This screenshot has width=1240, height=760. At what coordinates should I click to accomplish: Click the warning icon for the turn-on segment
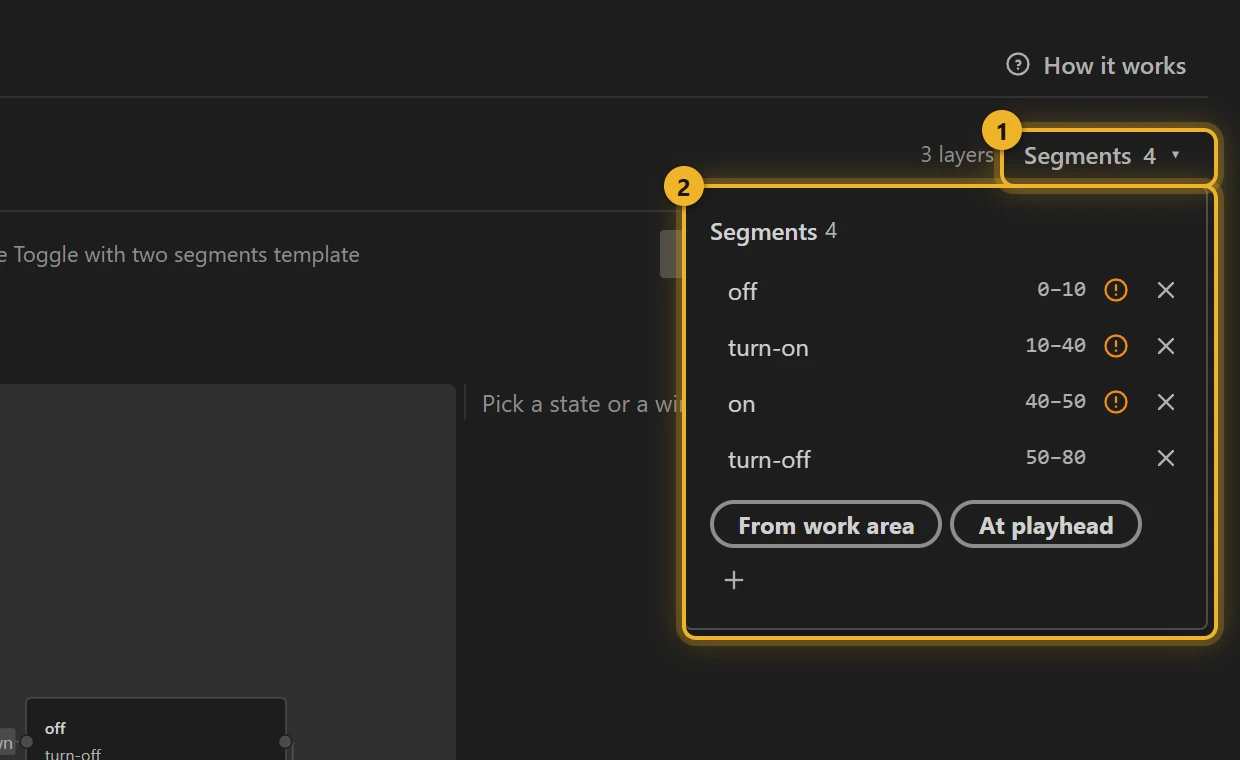[x=1116, y=346]
